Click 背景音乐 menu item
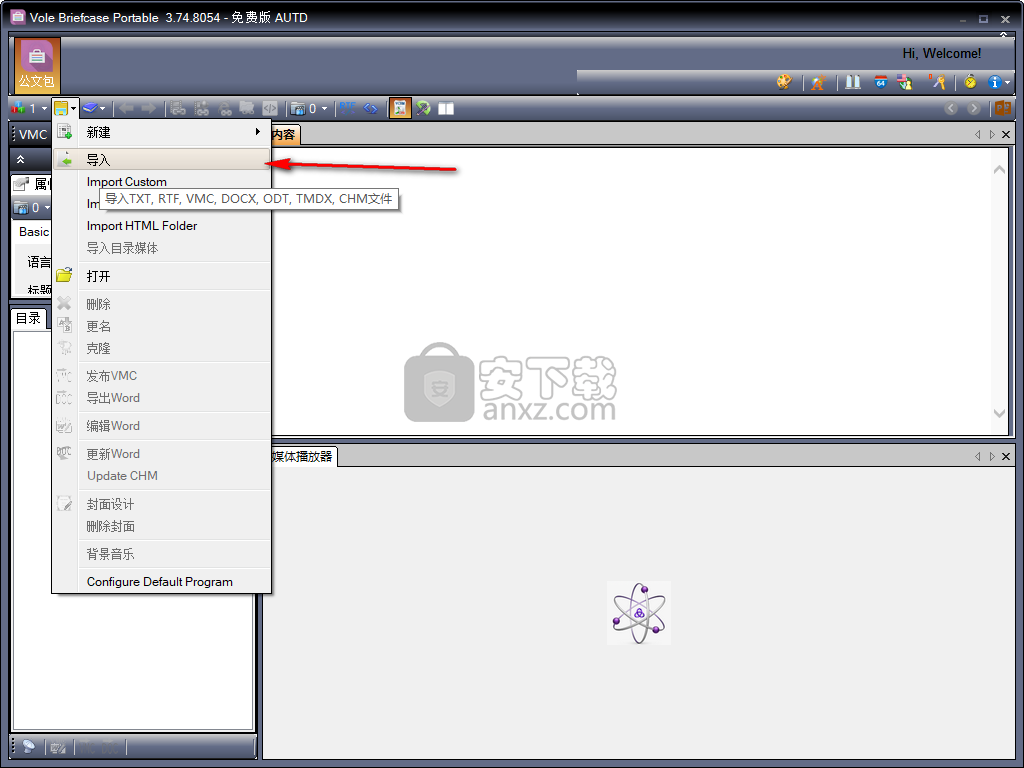Screen dimensions: 1024x768 161,554
